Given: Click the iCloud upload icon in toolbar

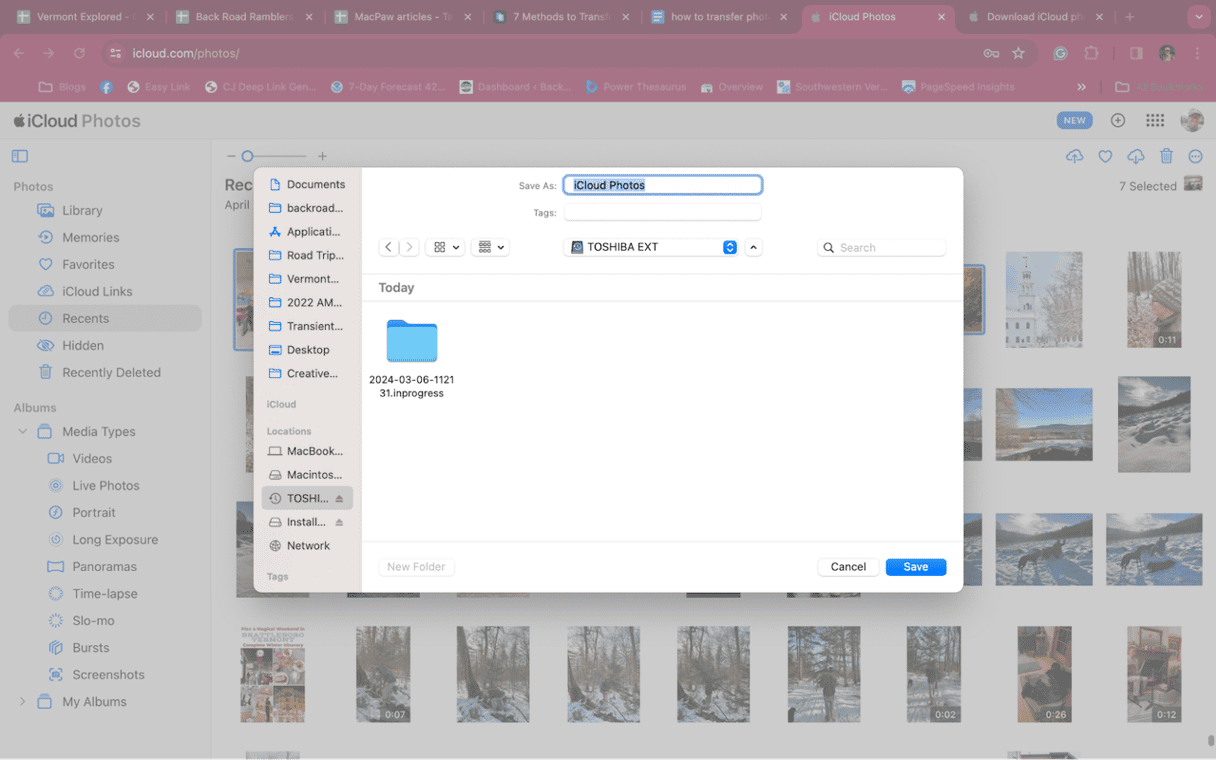Looking at the screenshot, I should pos(1075,157).
